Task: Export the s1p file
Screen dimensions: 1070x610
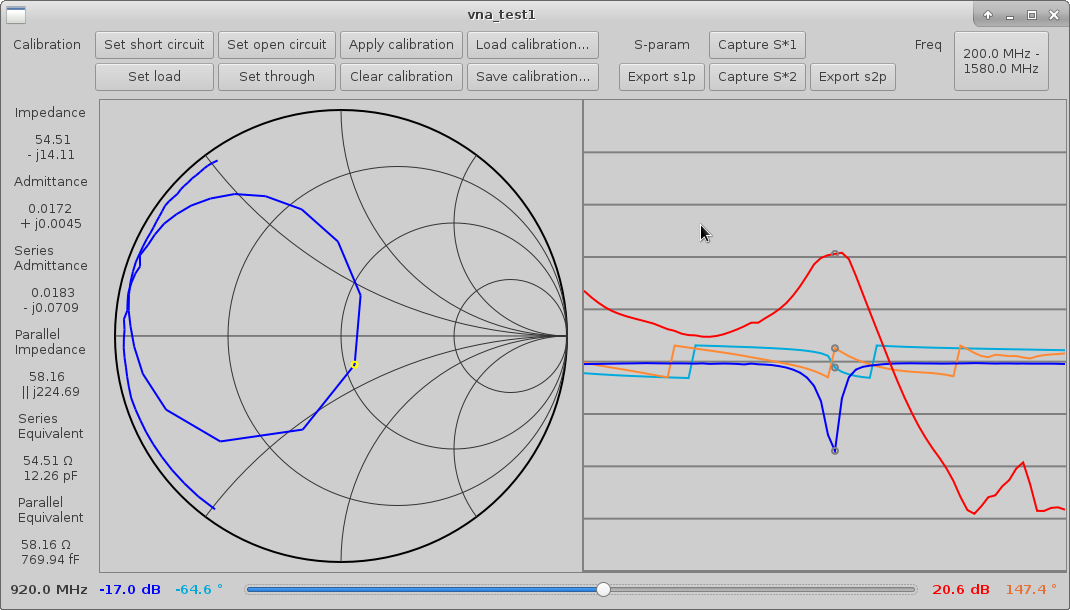Action: [x=661, y=77]
